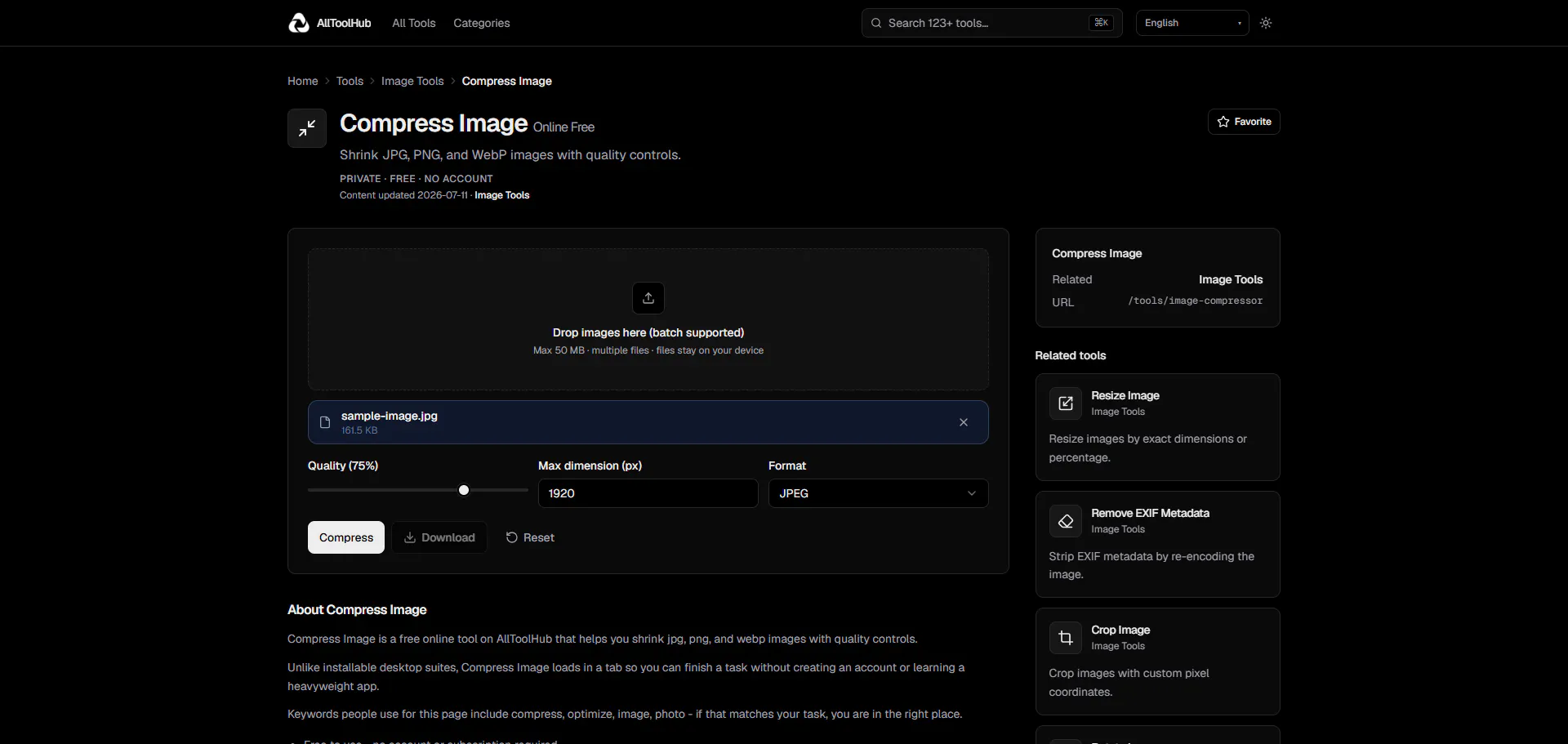
Task: Click the download arrow icon
Action: click(410, 537)
